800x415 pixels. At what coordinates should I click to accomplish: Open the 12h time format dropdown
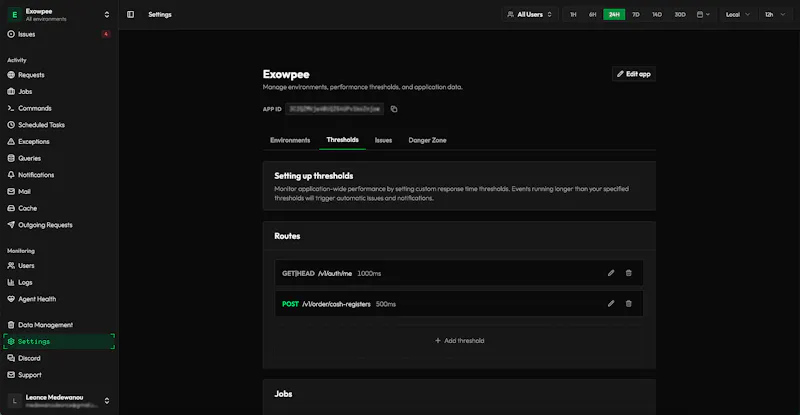[x=774, y=14]
